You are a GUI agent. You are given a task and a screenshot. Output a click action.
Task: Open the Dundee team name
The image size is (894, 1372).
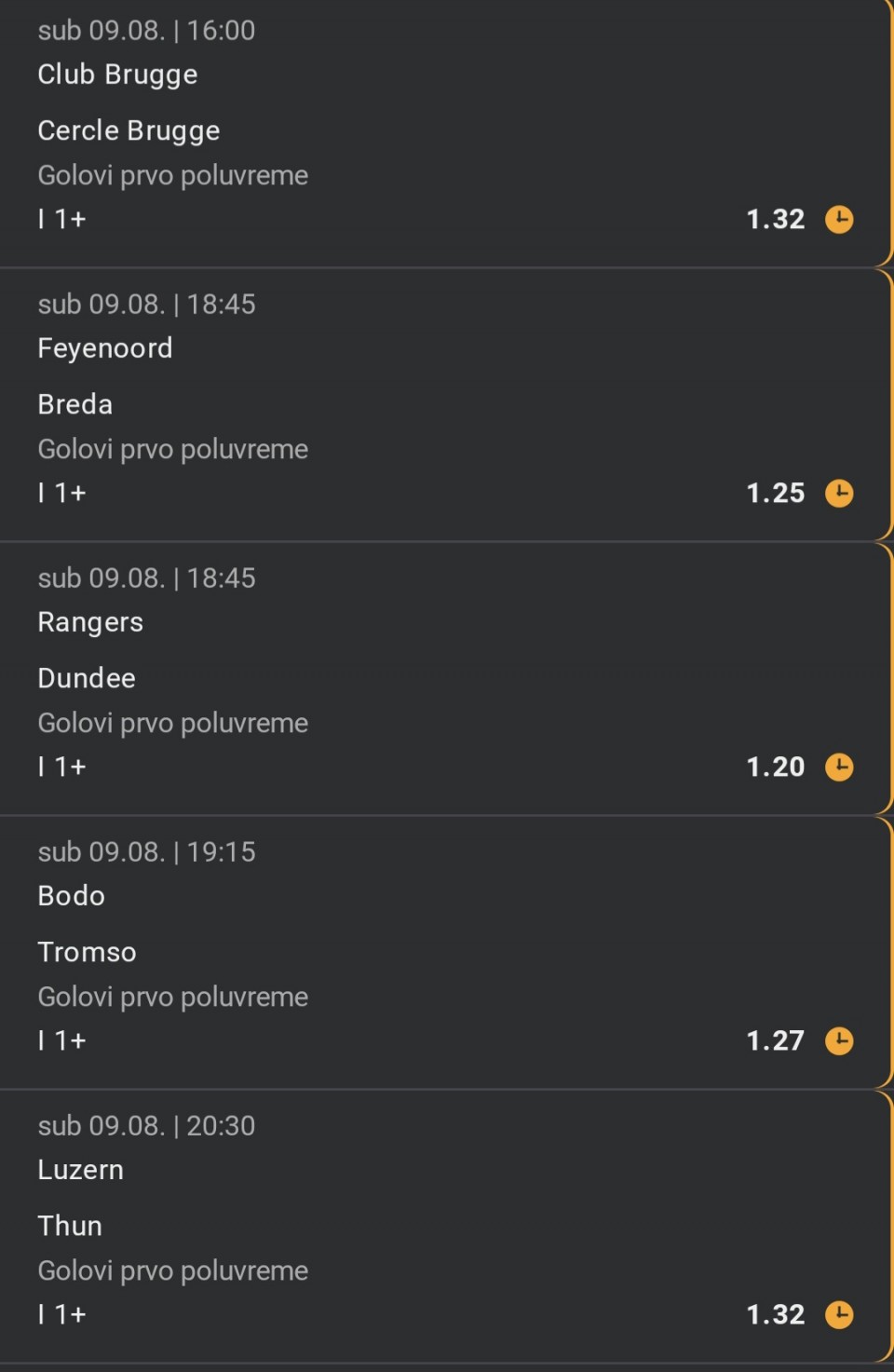coord(87,678)
